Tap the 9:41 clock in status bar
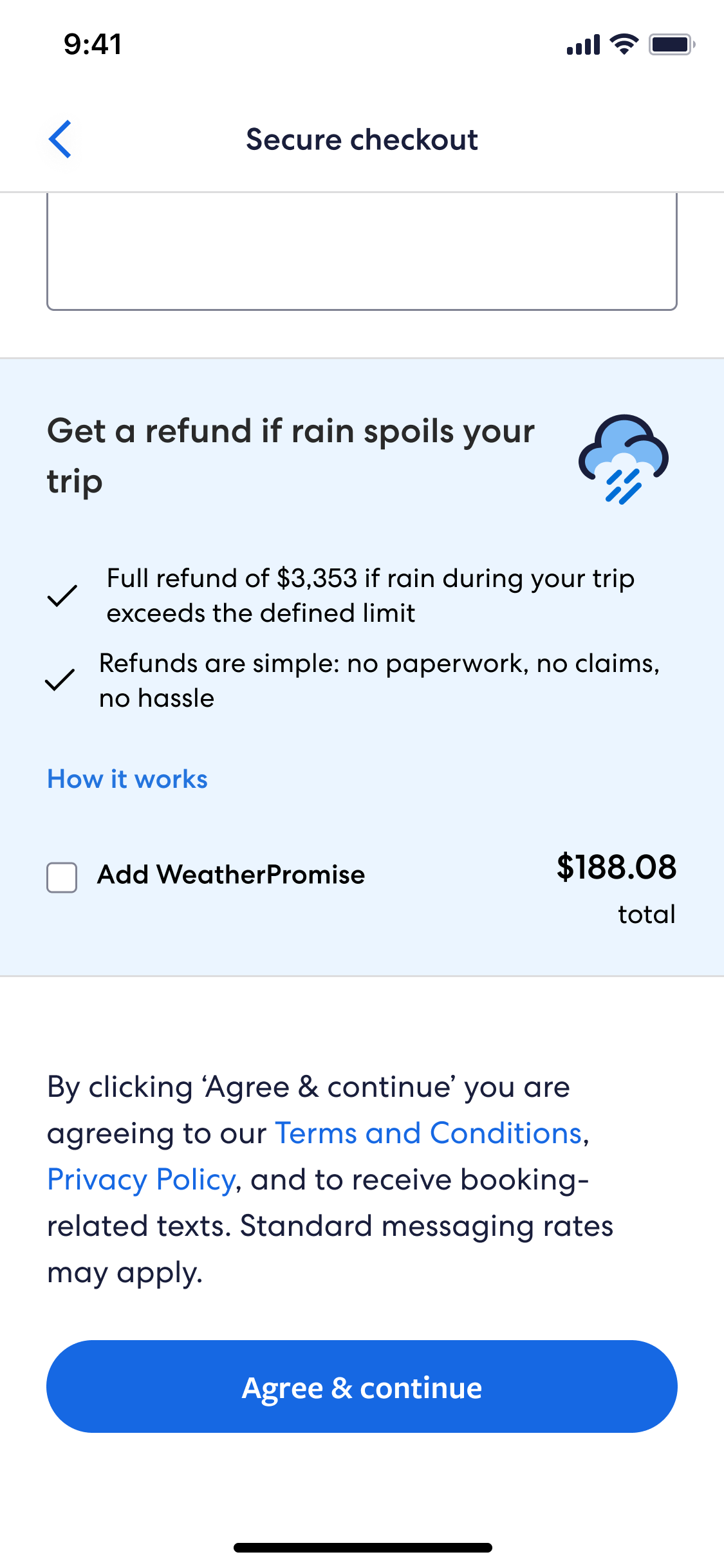The height and width of the screenshot is (1568, 724). click(93, 44)
